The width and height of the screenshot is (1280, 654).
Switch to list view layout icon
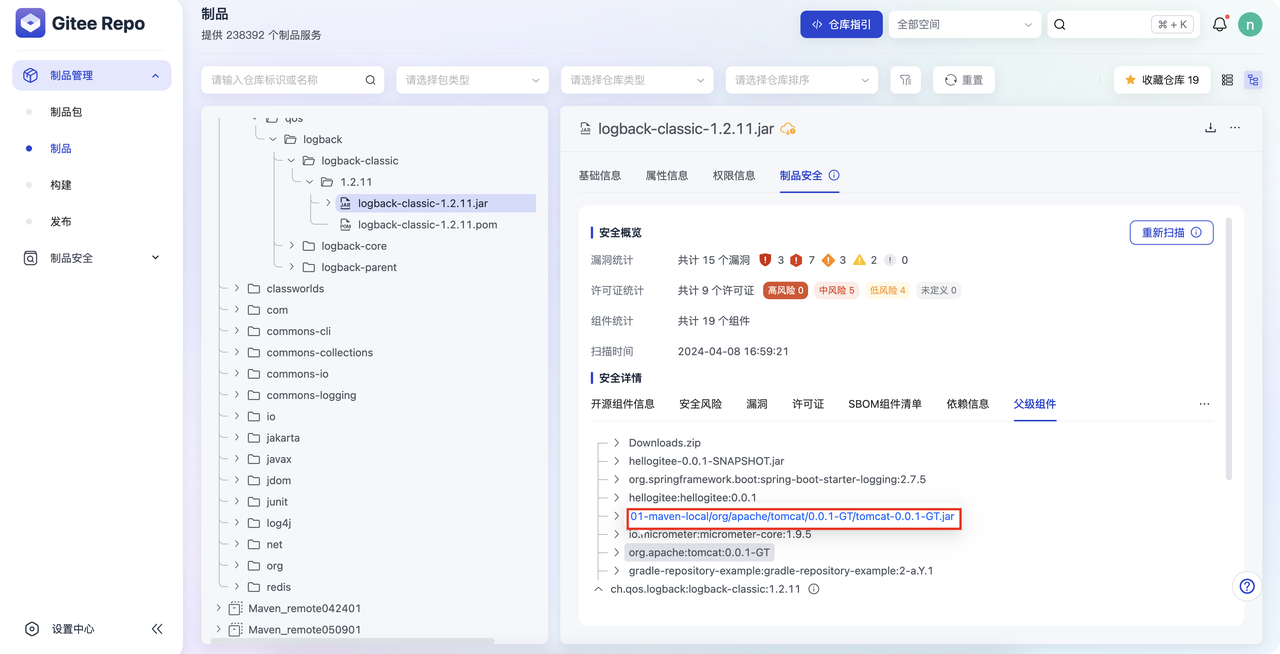1227,79
